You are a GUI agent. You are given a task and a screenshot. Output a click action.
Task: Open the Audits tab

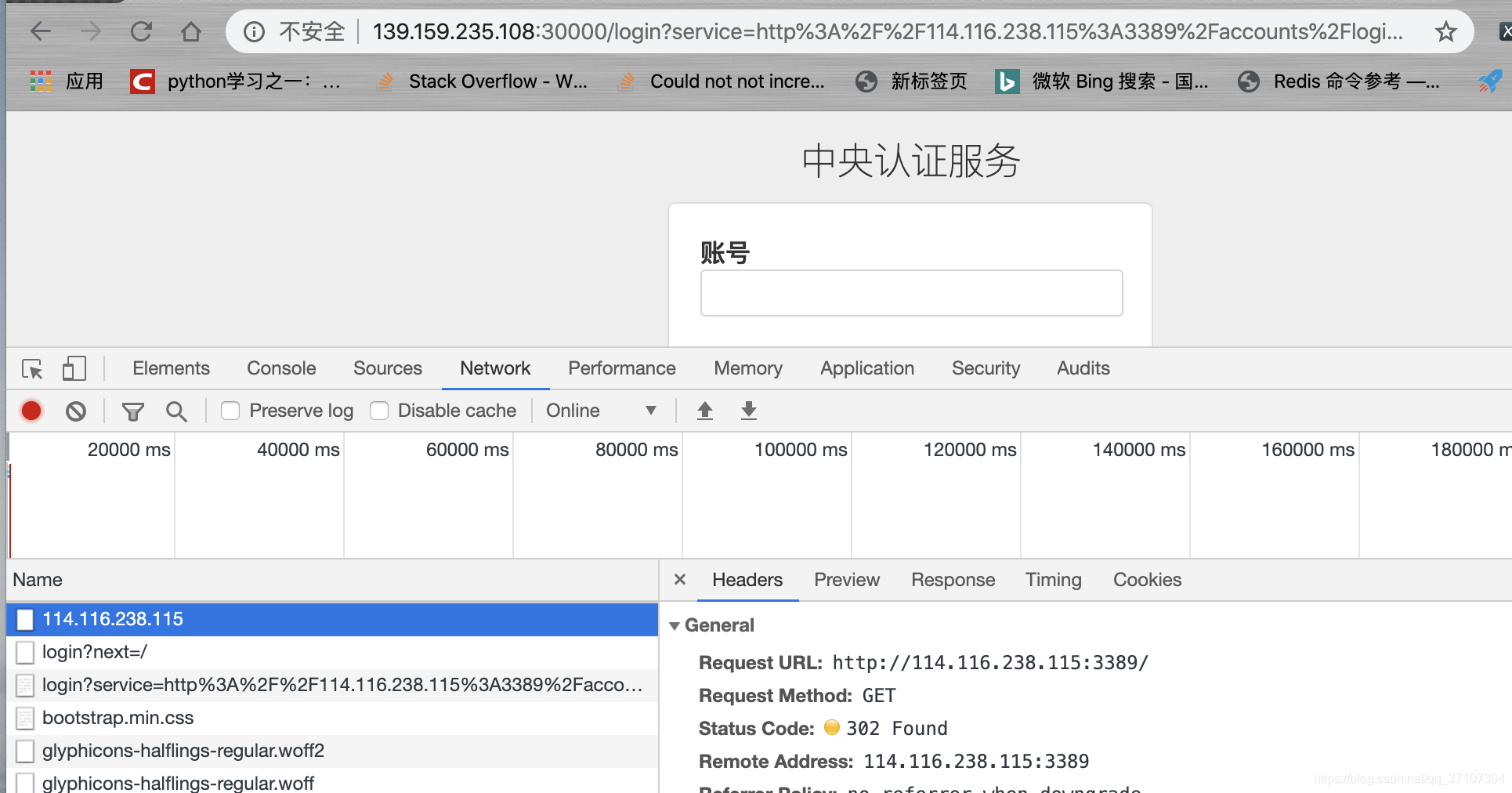tap(1083, 368)
